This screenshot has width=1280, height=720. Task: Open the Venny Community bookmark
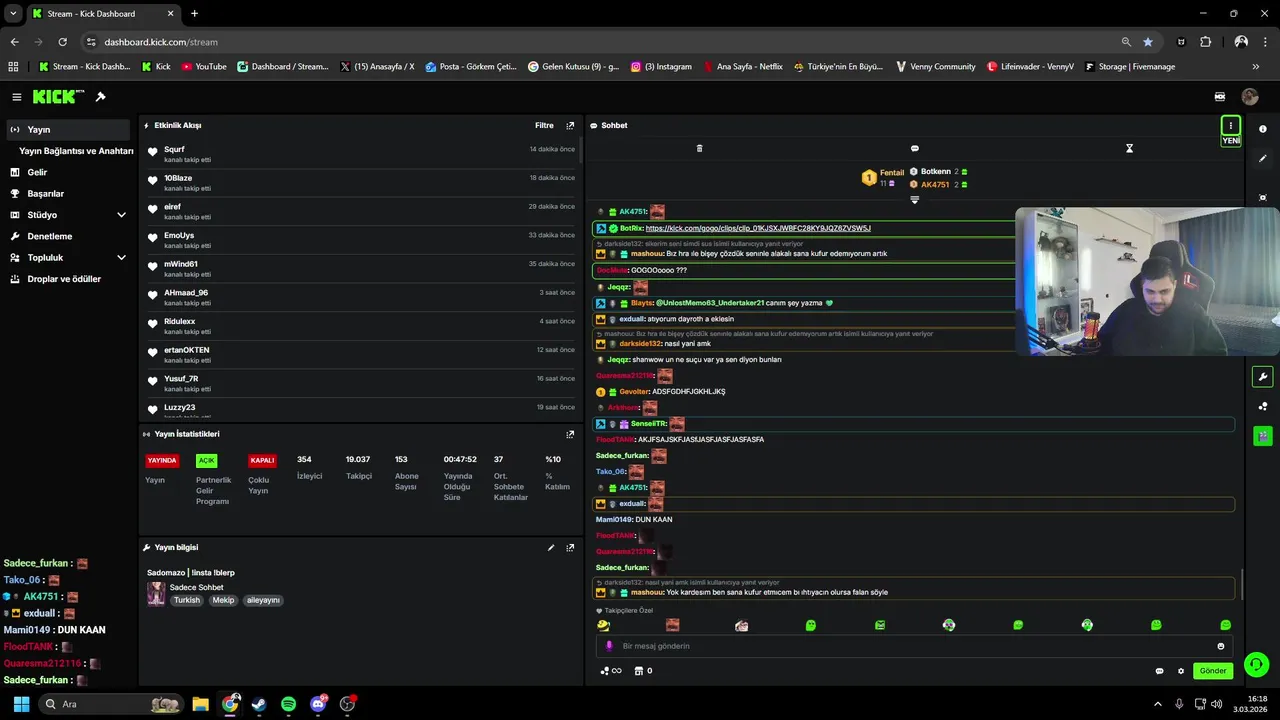click(x=936, y=67)
